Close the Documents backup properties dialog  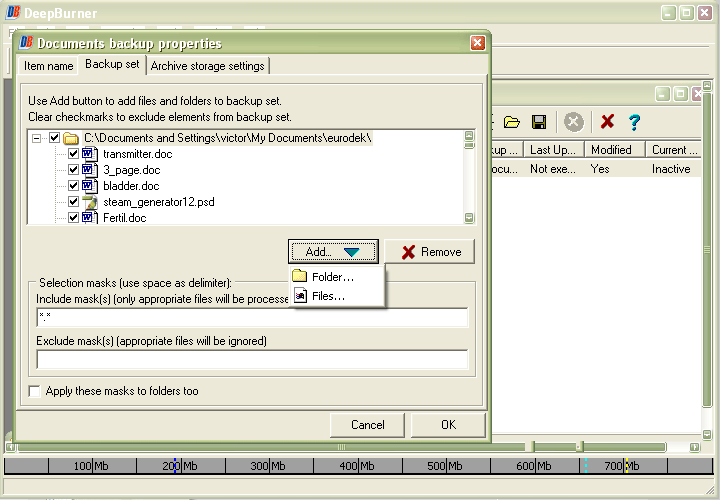pyautogui.click(x=478, y=43)
